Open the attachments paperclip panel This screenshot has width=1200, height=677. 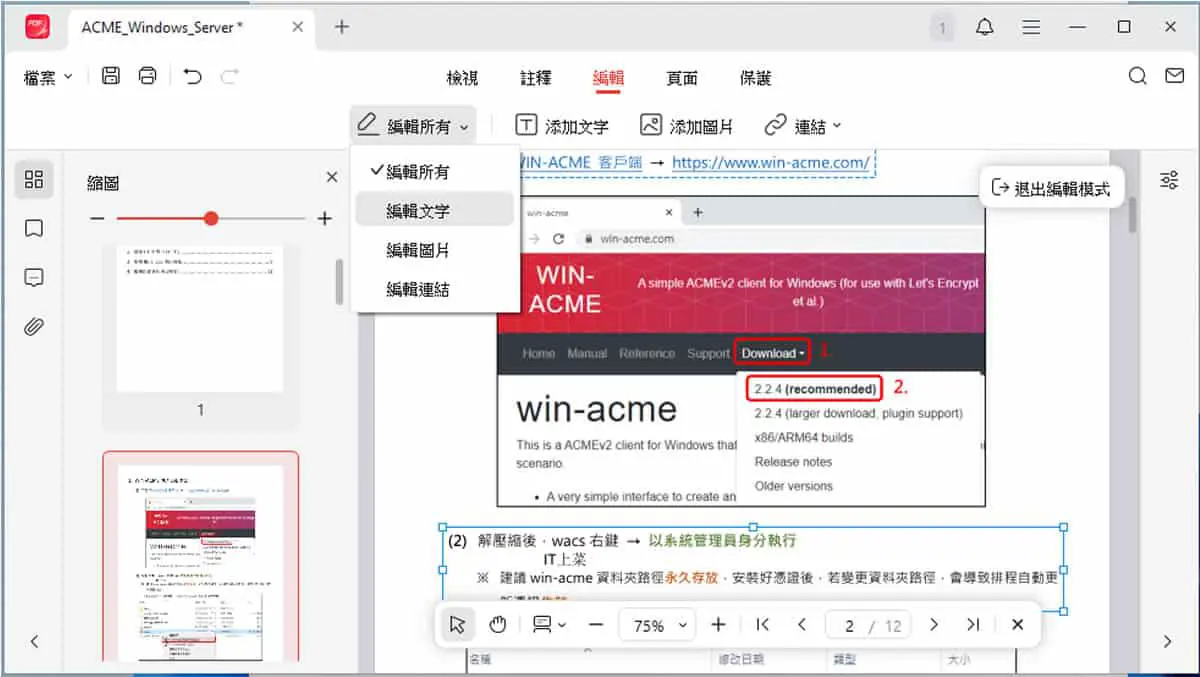click(34, 327)
